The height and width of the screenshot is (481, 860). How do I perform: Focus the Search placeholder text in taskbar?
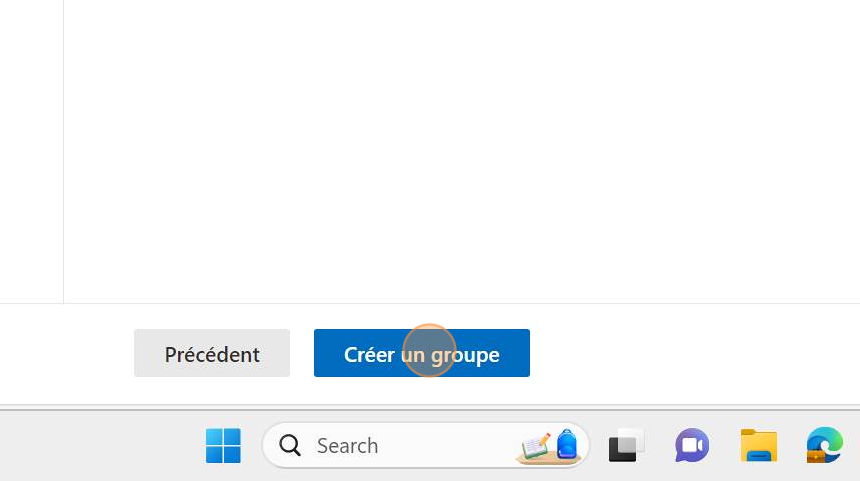pyautogui.click(x=347, y=445)
